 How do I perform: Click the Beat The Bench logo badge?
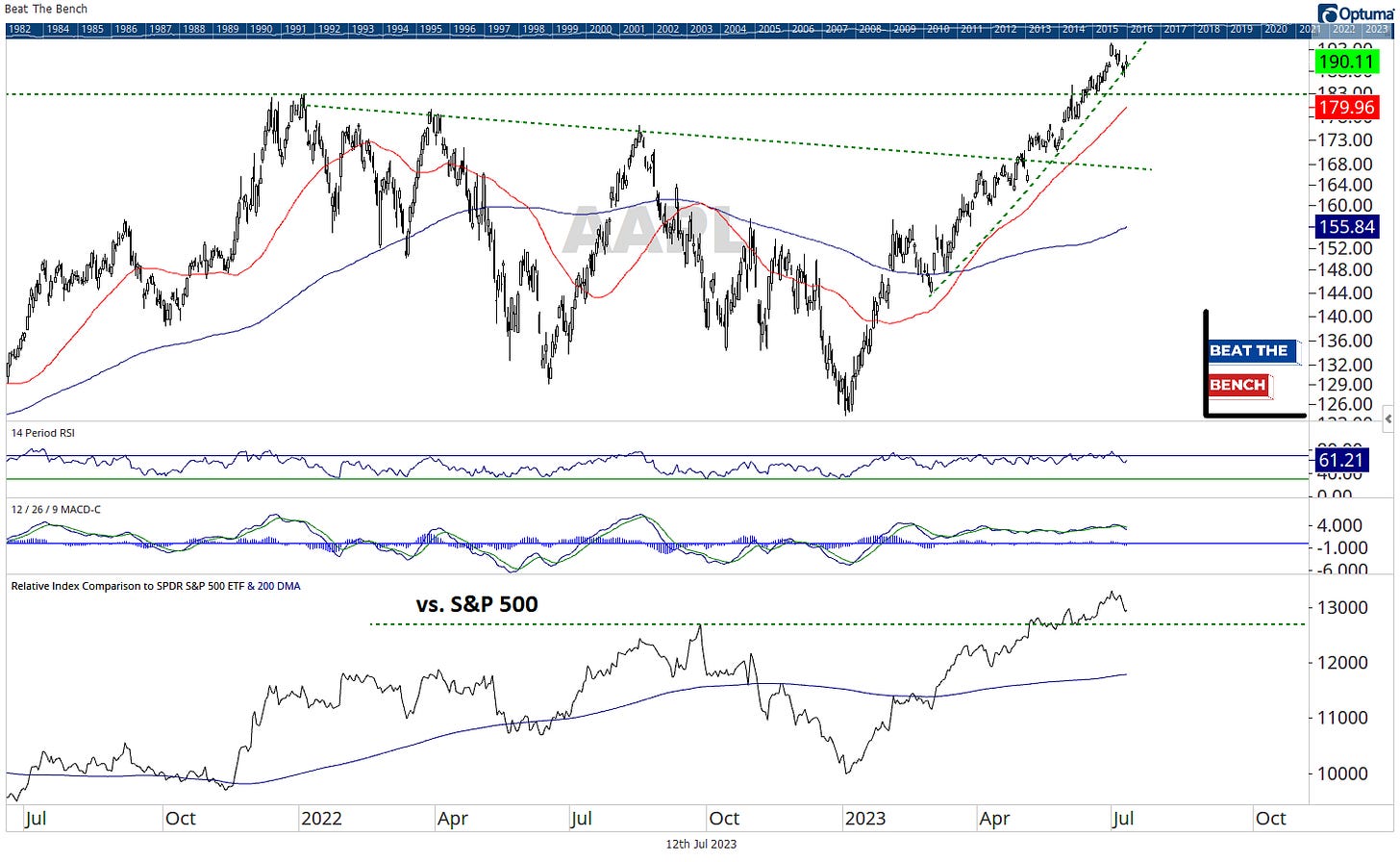pos(1254,364)
